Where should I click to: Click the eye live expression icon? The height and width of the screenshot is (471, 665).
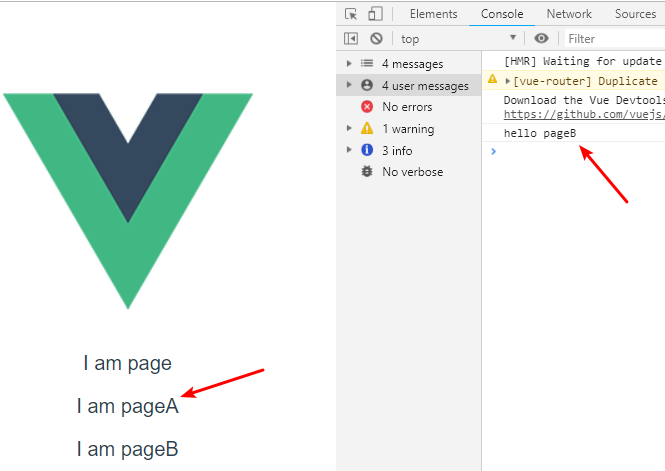pyautogui.click(x=541, y=39)
